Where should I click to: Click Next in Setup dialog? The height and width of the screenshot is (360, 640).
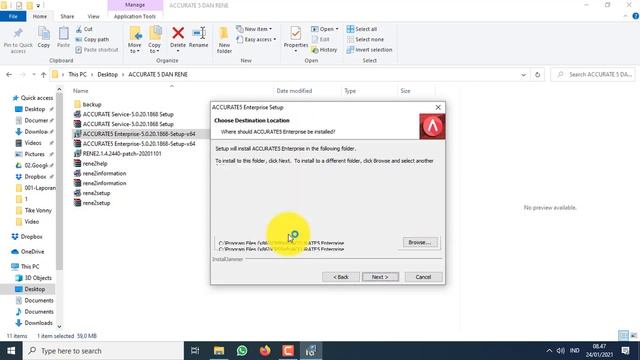coord(380,277)
